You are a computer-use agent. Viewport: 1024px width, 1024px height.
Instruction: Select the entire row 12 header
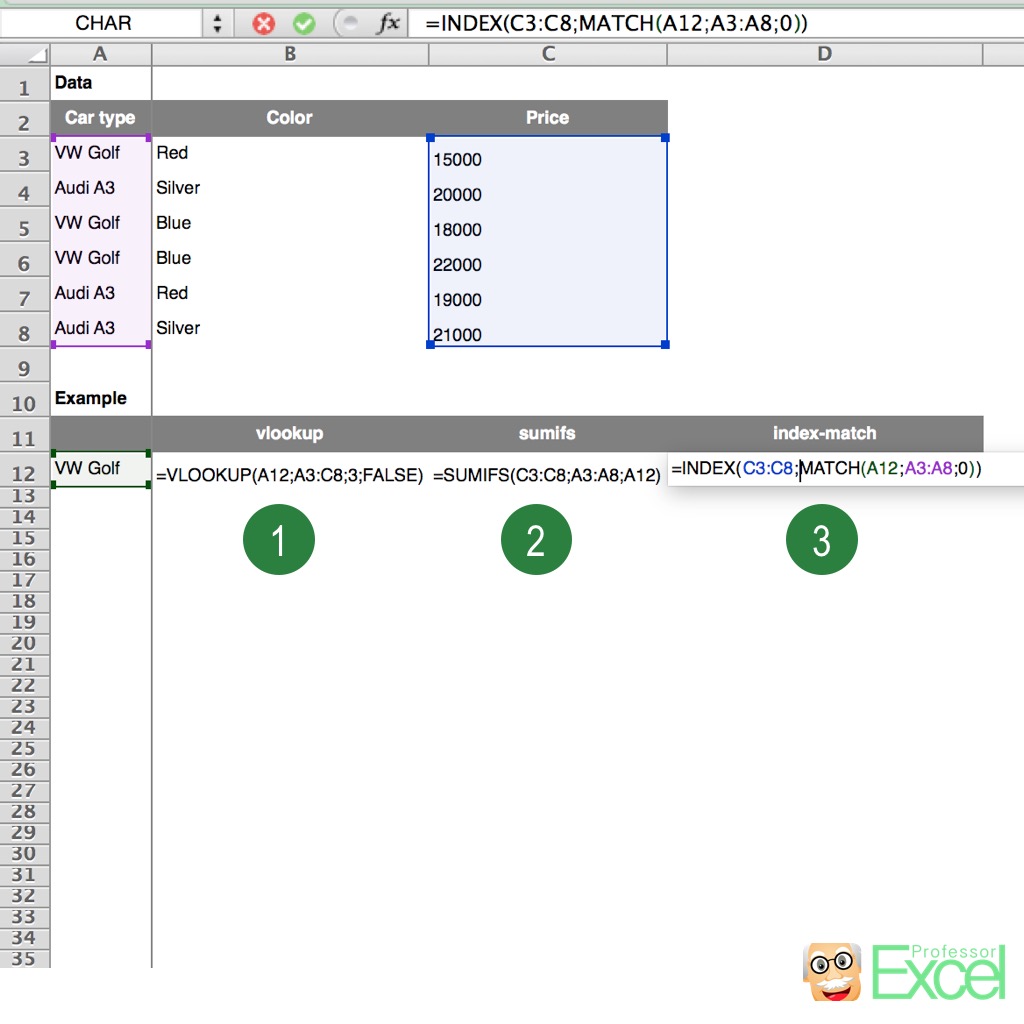[22, 469]
